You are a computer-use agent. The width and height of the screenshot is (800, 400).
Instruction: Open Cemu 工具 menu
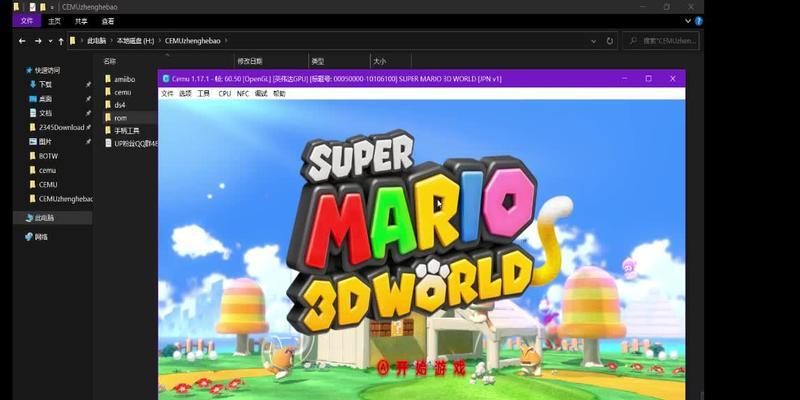204,94
